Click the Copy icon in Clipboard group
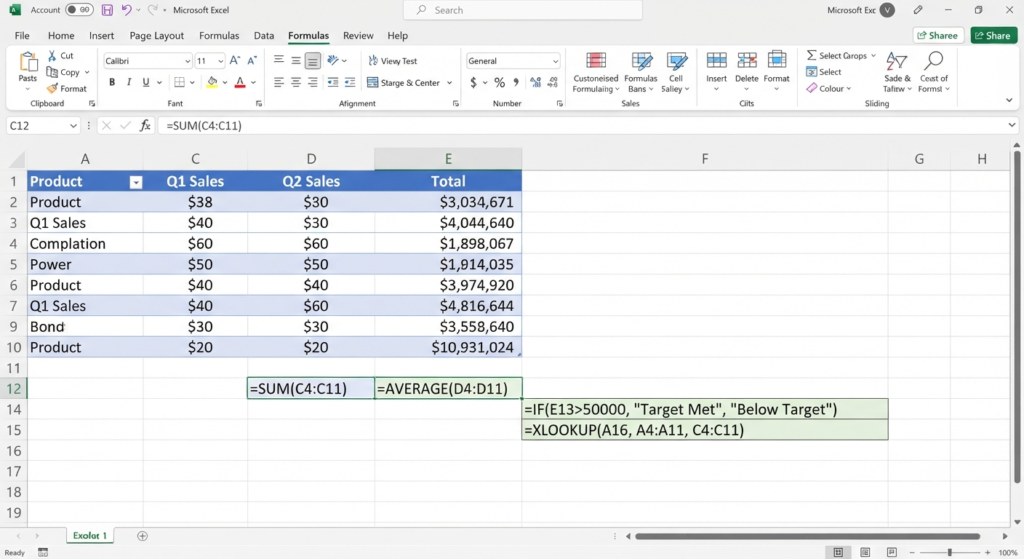Viewport: 1024px width, 559px height. tap(52, 72)
